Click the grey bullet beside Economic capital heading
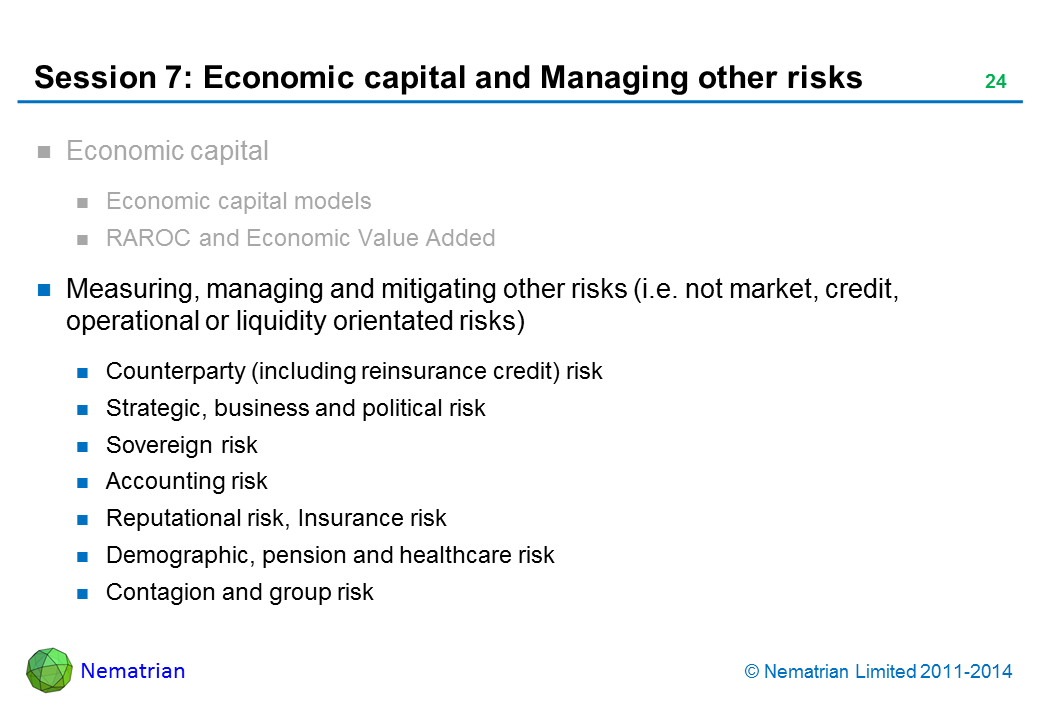Viewport: 1040px width, 720px height. pyautogui.click(x=44, y=153)
